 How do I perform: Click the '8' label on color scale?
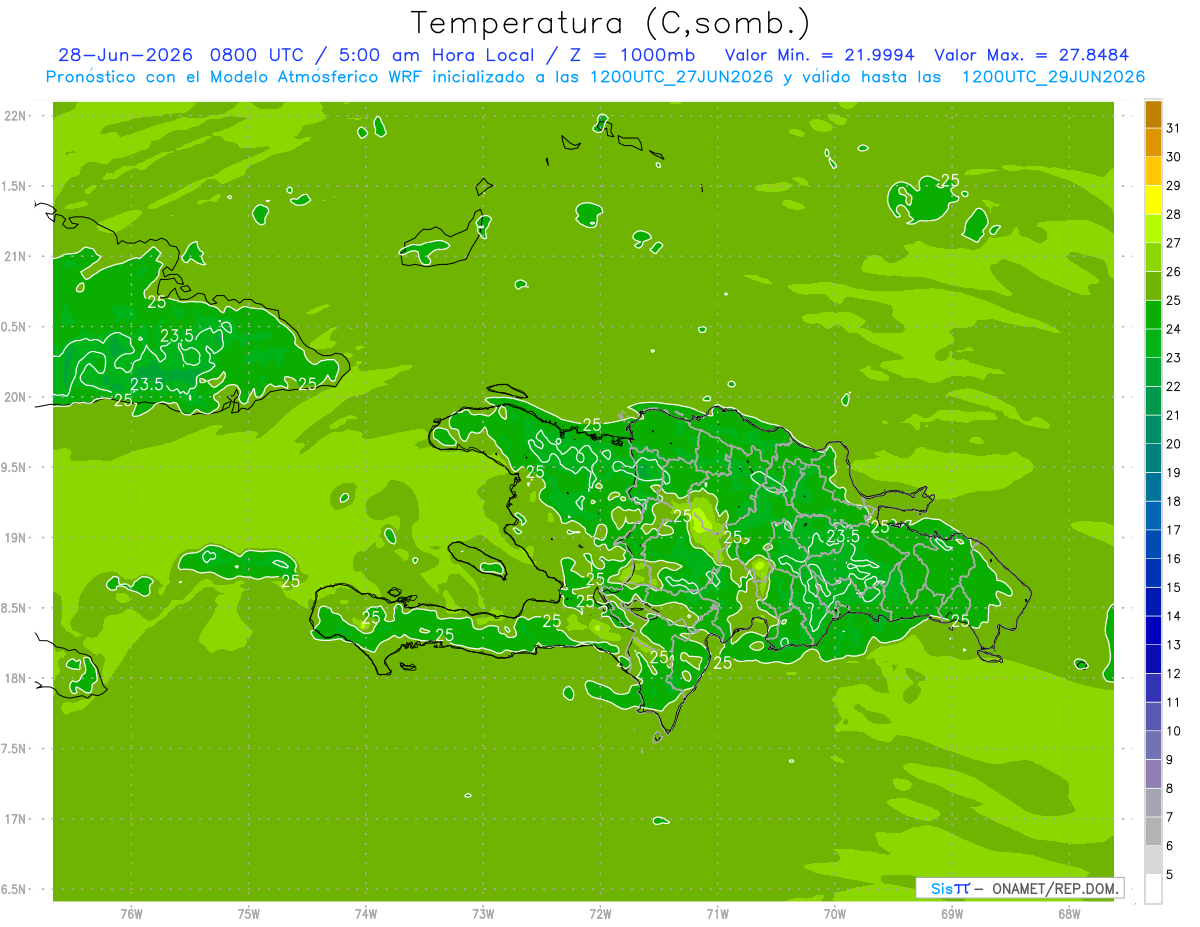1170,789
